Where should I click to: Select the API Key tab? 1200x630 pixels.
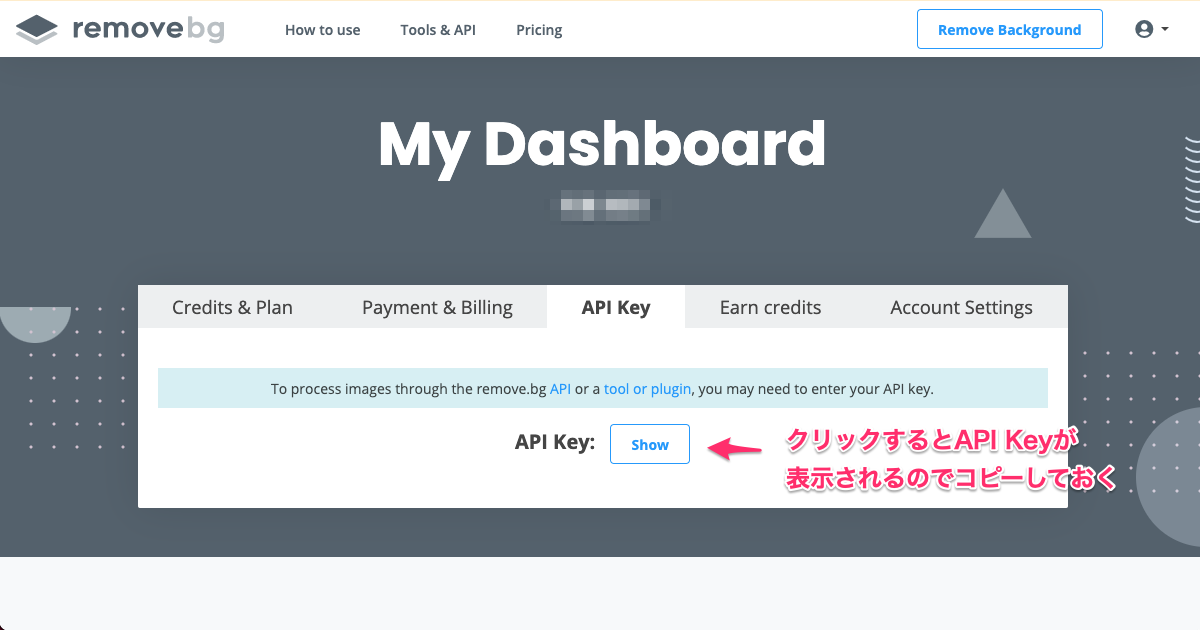pyautogui.click(x=615, y=307)
